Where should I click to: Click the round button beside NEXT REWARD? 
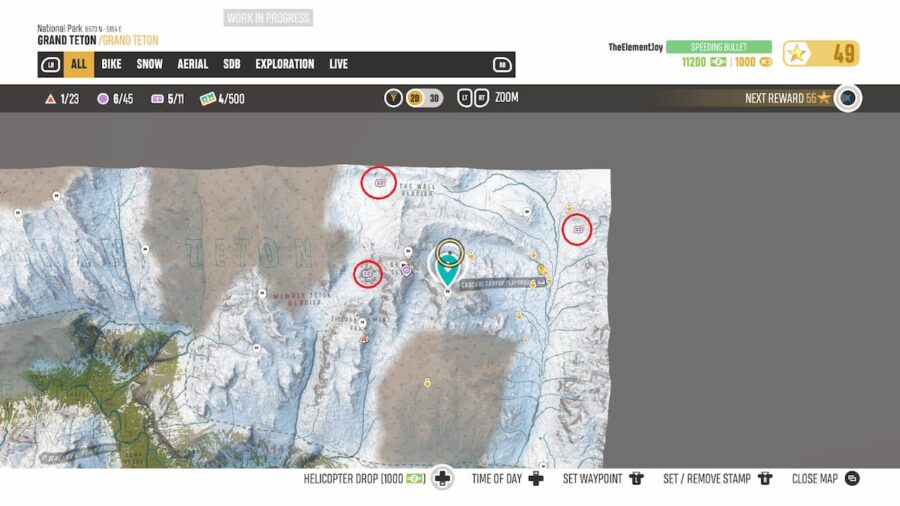(848, 98)
